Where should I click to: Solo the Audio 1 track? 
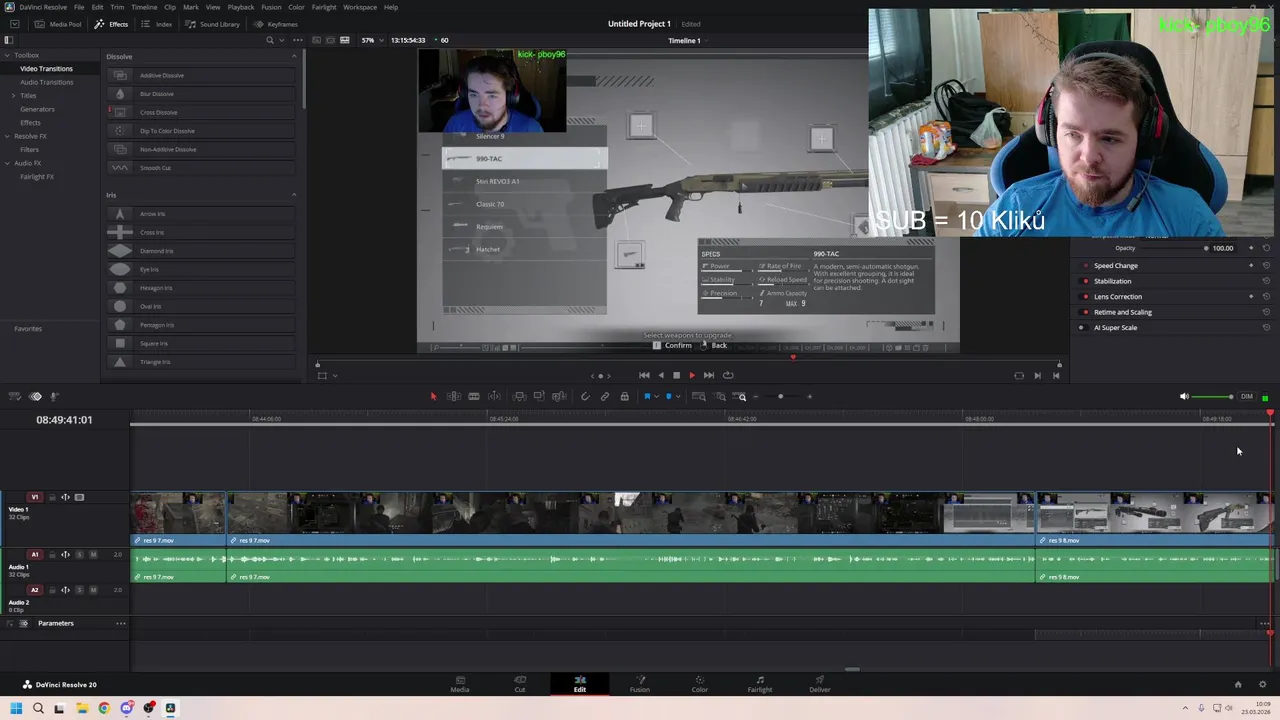pos(80,554)
